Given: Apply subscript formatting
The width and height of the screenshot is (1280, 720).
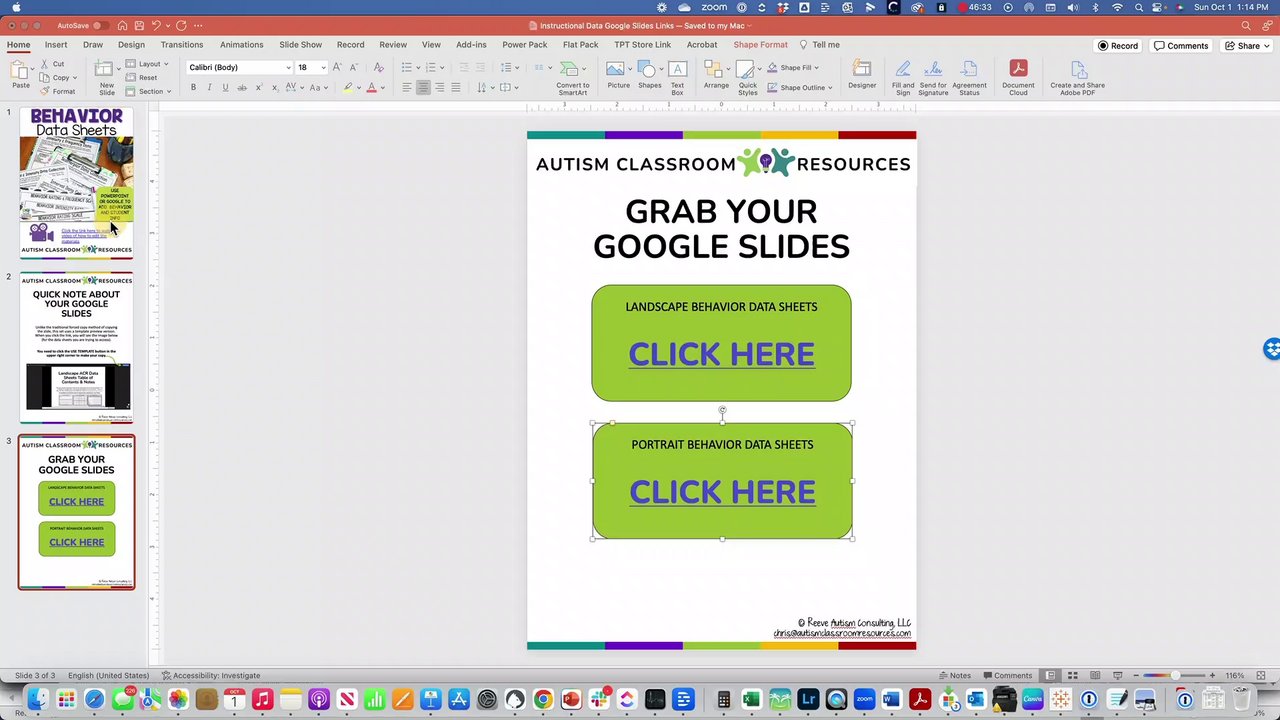Looking at the screenshot, I should [x=274, y=87].
